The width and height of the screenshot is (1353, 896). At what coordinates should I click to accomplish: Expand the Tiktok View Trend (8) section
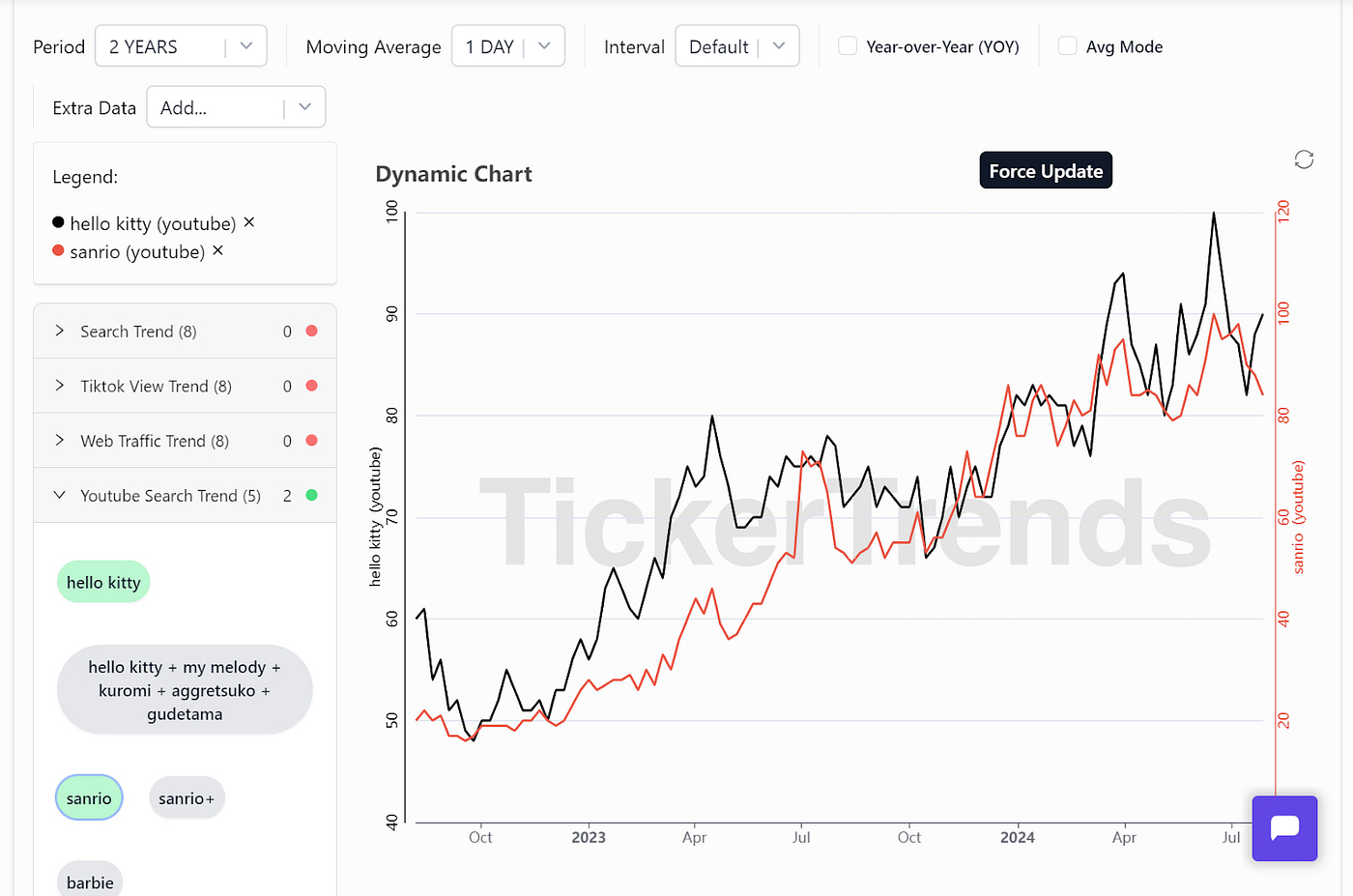(185, 386)
